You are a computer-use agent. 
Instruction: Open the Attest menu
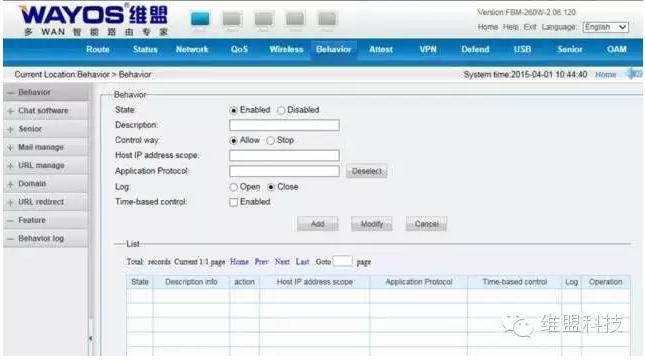point(381,49)
